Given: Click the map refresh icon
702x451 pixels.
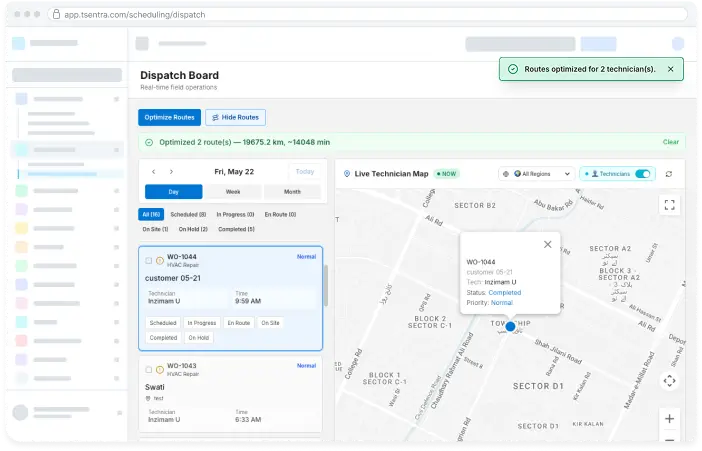Looking at the screenshot, I should [x=668, y=174].
